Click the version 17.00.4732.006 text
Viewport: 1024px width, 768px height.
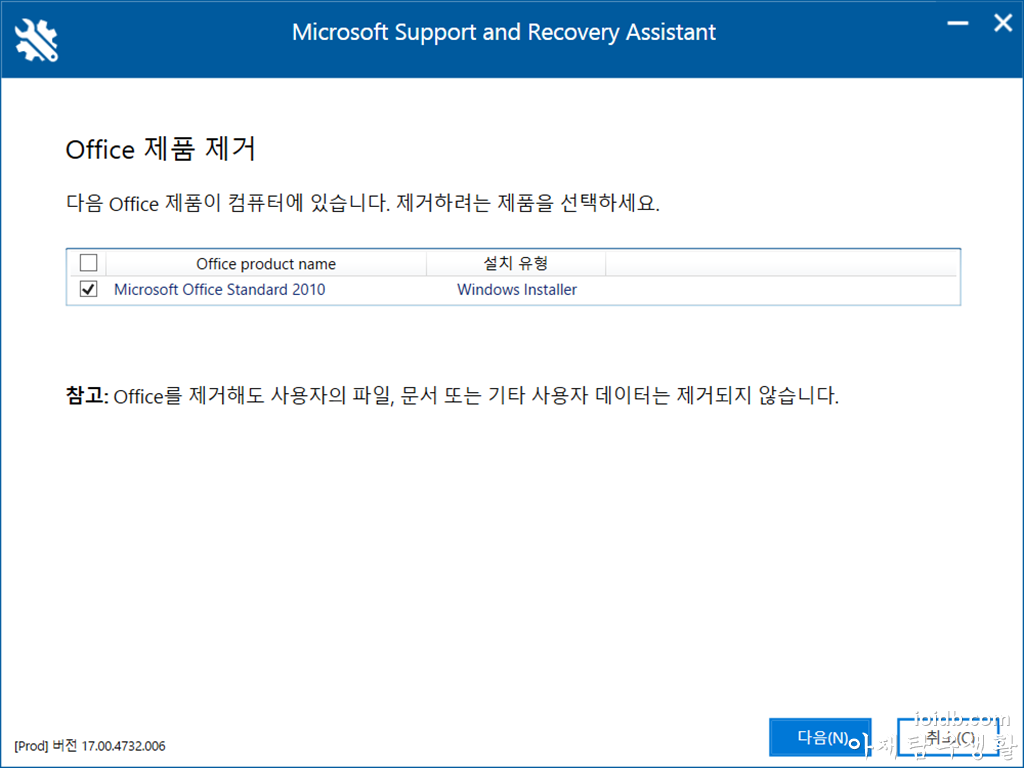point(89,746)
